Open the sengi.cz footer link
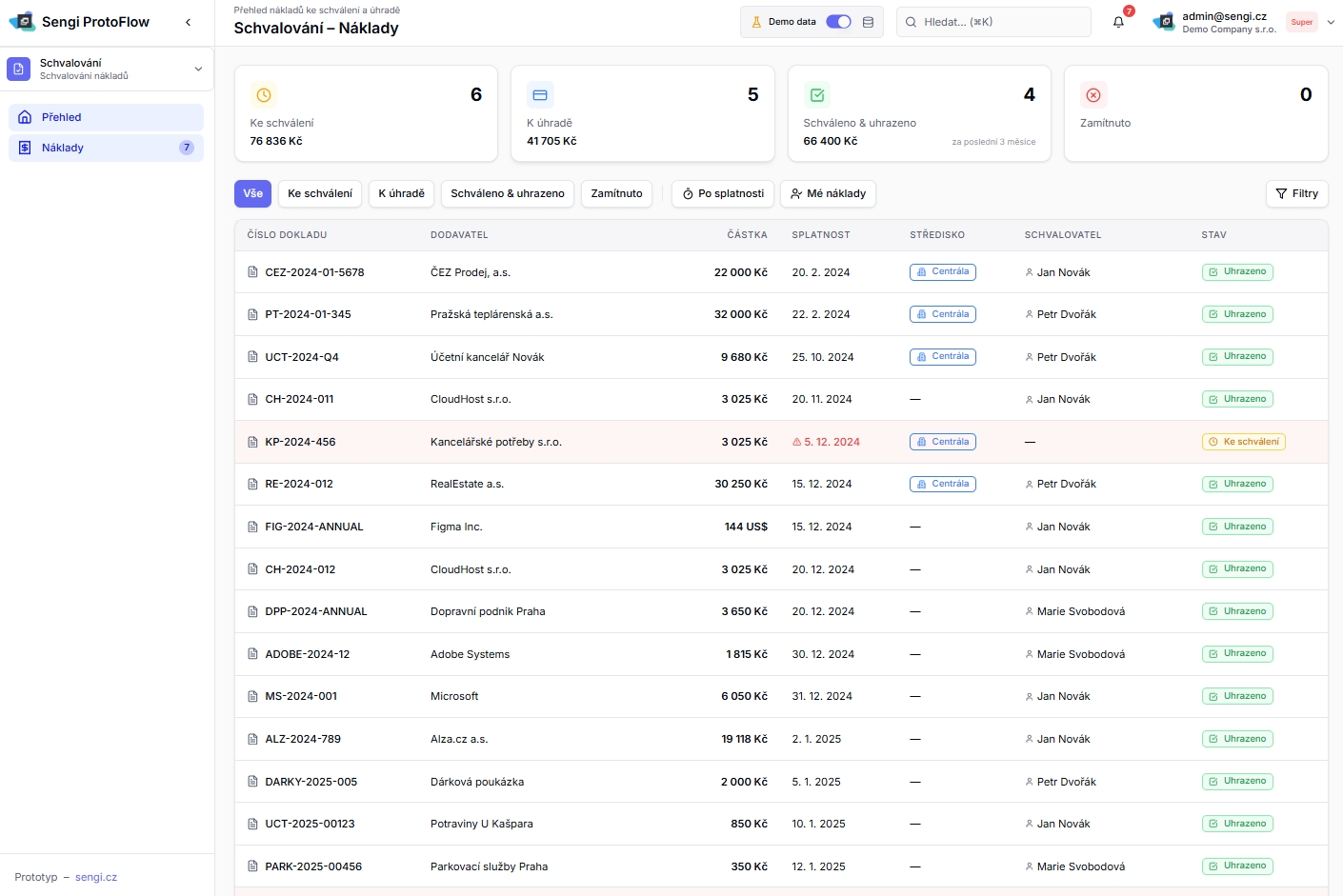 click(x=96, y=877)
